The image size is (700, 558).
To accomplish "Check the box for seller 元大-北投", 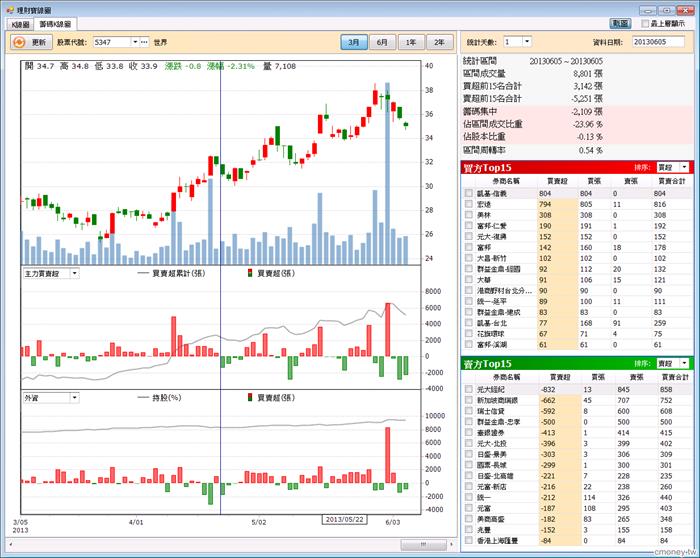I will pyautogui.click(x=468, y=443).
